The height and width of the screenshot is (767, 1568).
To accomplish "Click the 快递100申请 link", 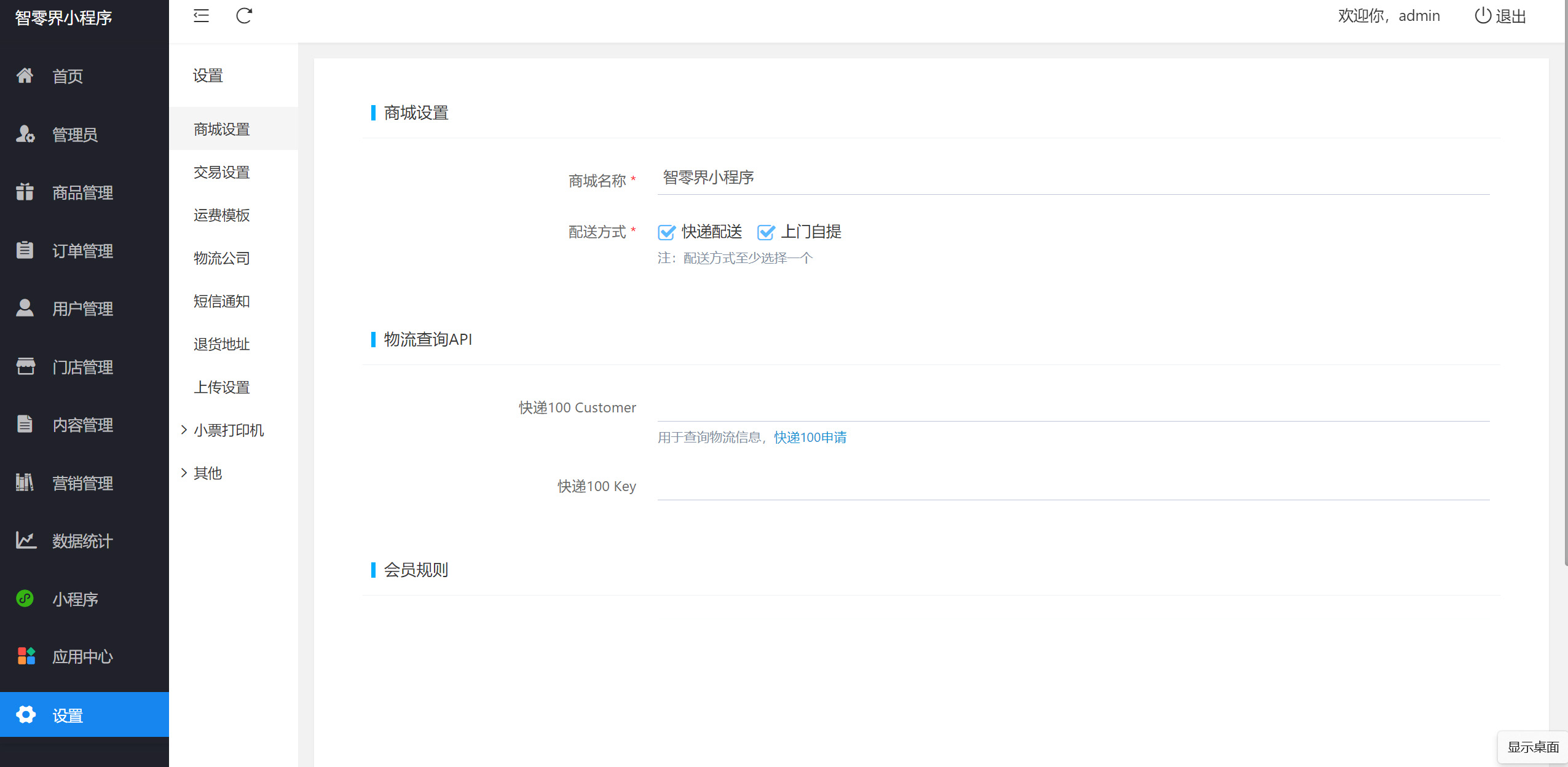I will pos(810,437).
